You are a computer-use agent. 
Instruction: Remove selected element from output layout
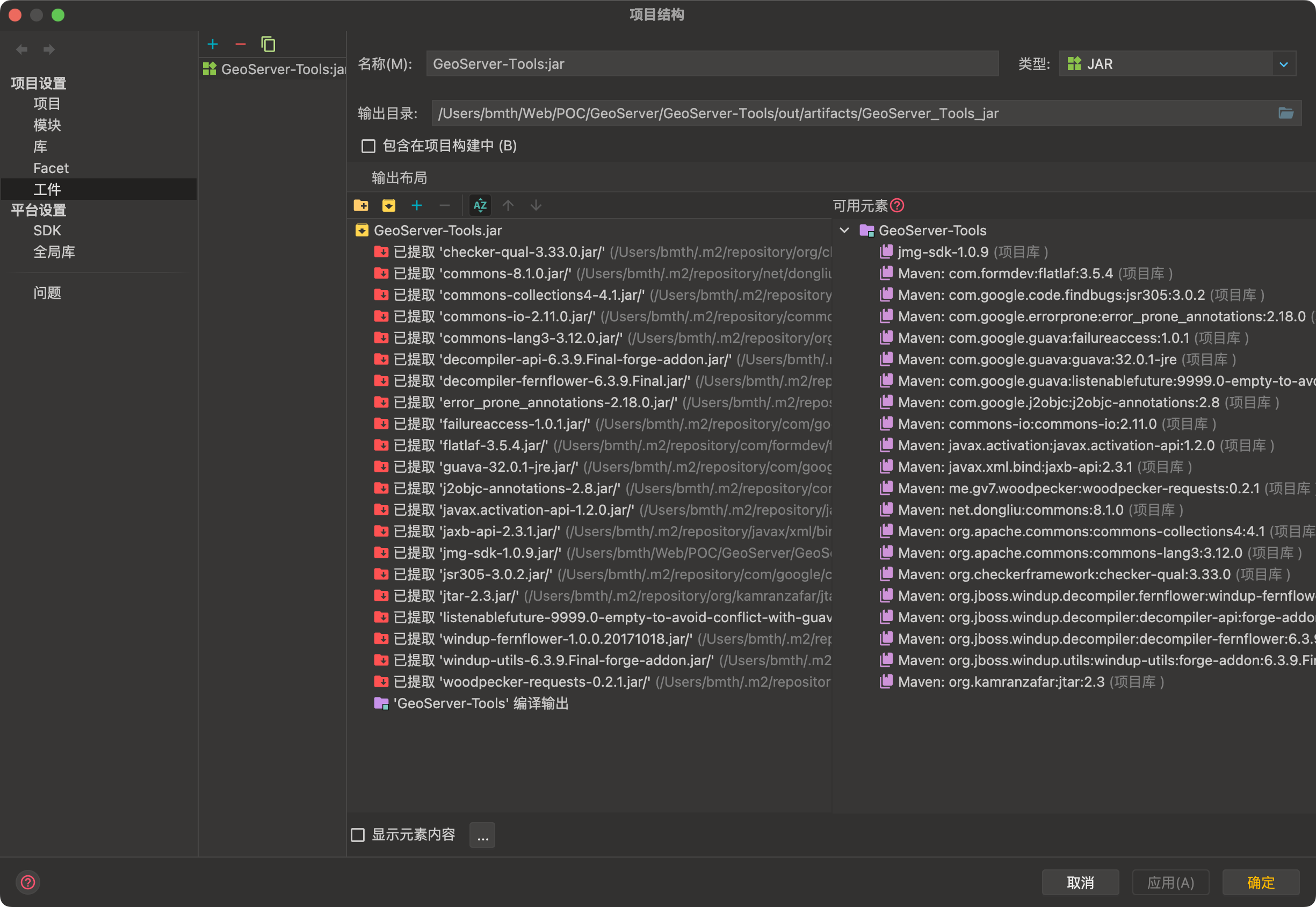point(445,206)
